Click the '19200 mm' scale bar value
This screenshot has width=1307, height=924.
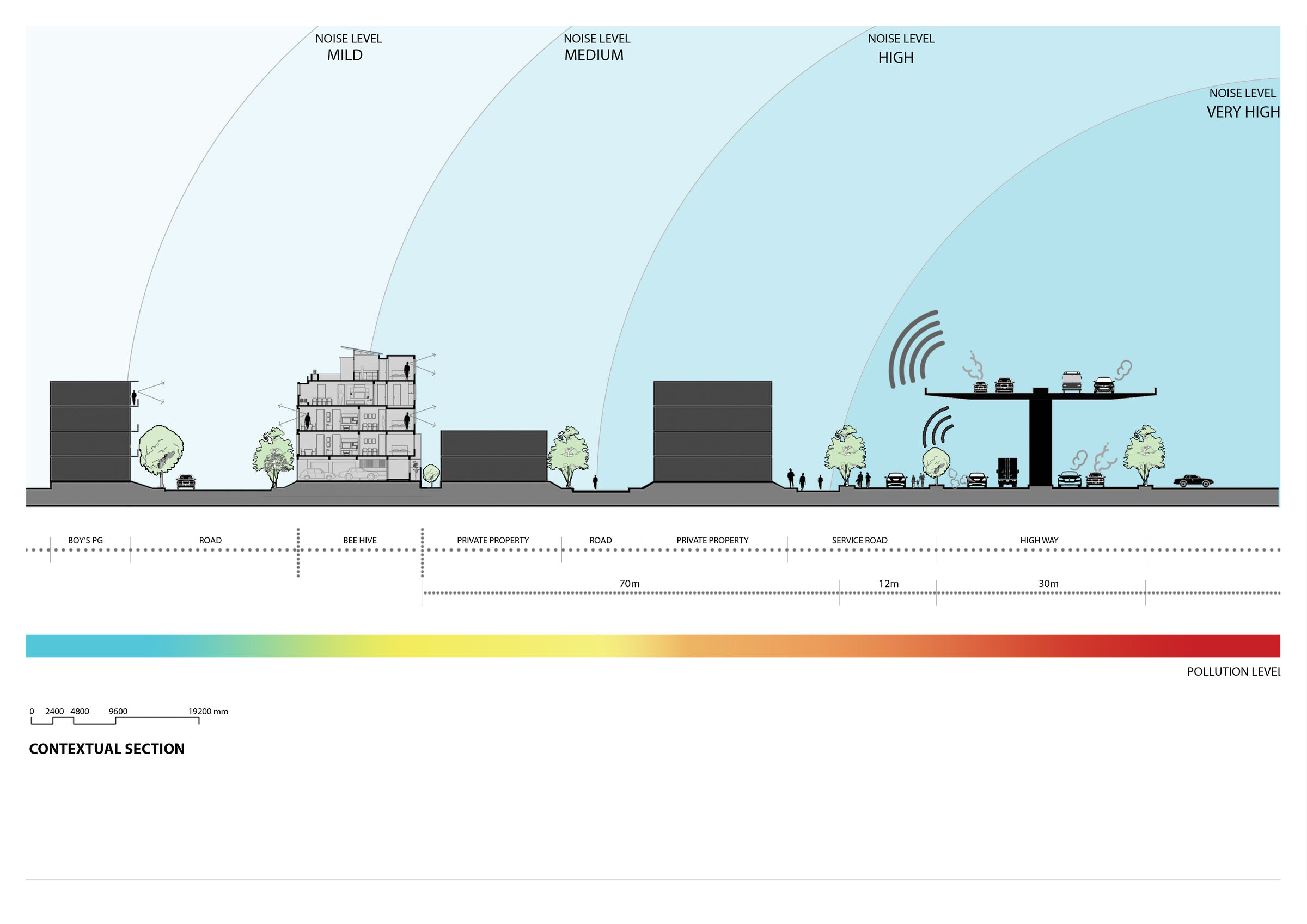209,712
